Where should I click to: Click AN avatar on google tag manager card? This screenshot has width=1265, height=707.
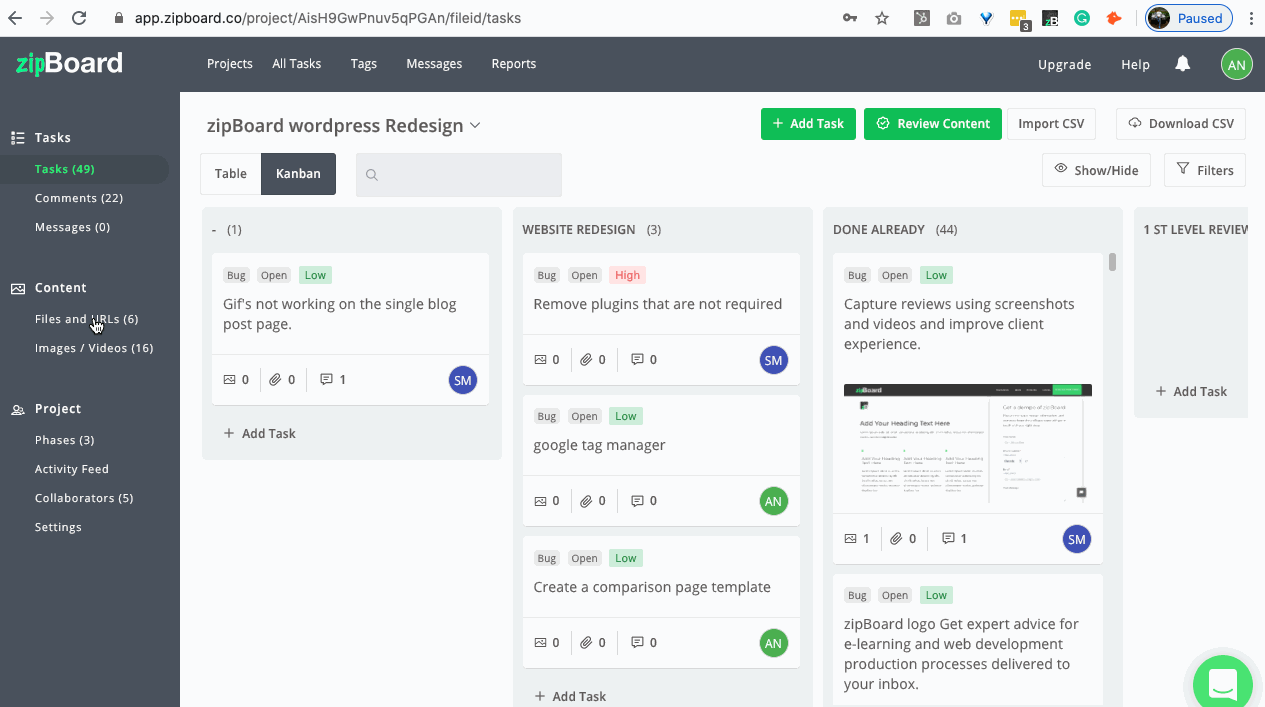[x=773, y=501]
